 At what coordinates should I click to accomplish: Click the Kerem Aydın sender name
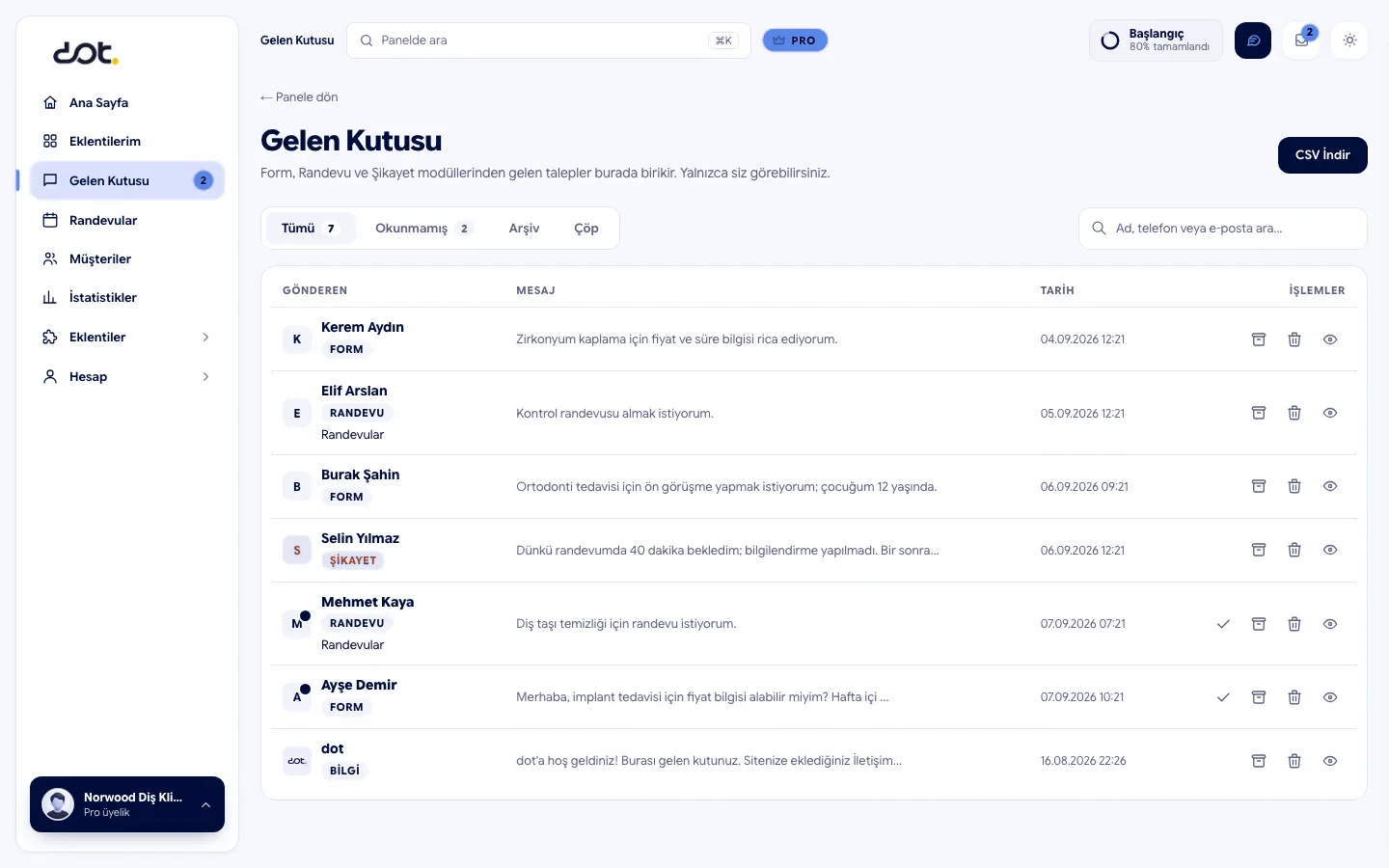pyautogui.click(x=363, y=328)
